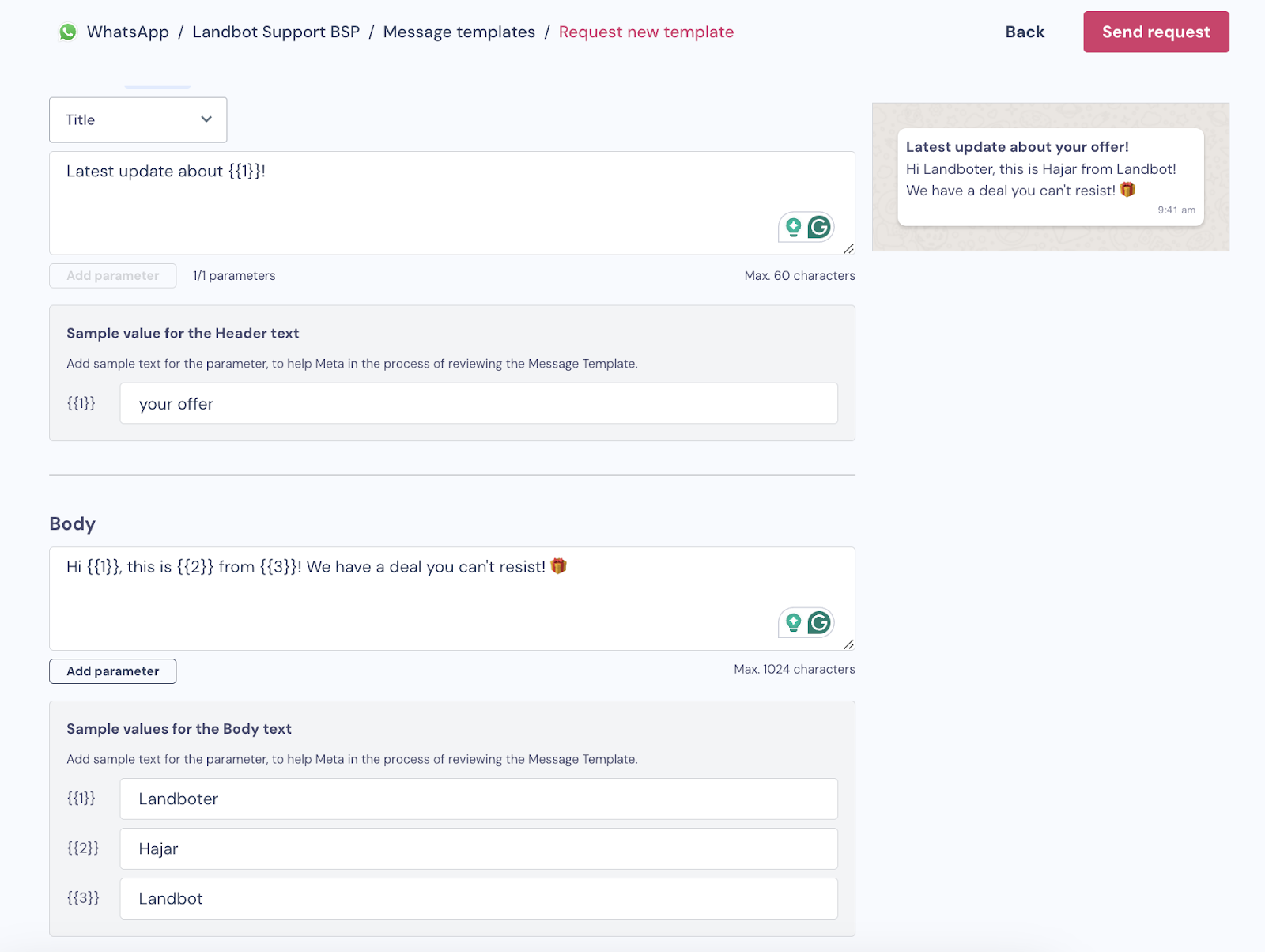Image resolution: width=1265 pixels, height=952 pixels.
Task: Click 'Max. 1024 characters' text
Action: (795, 669)
